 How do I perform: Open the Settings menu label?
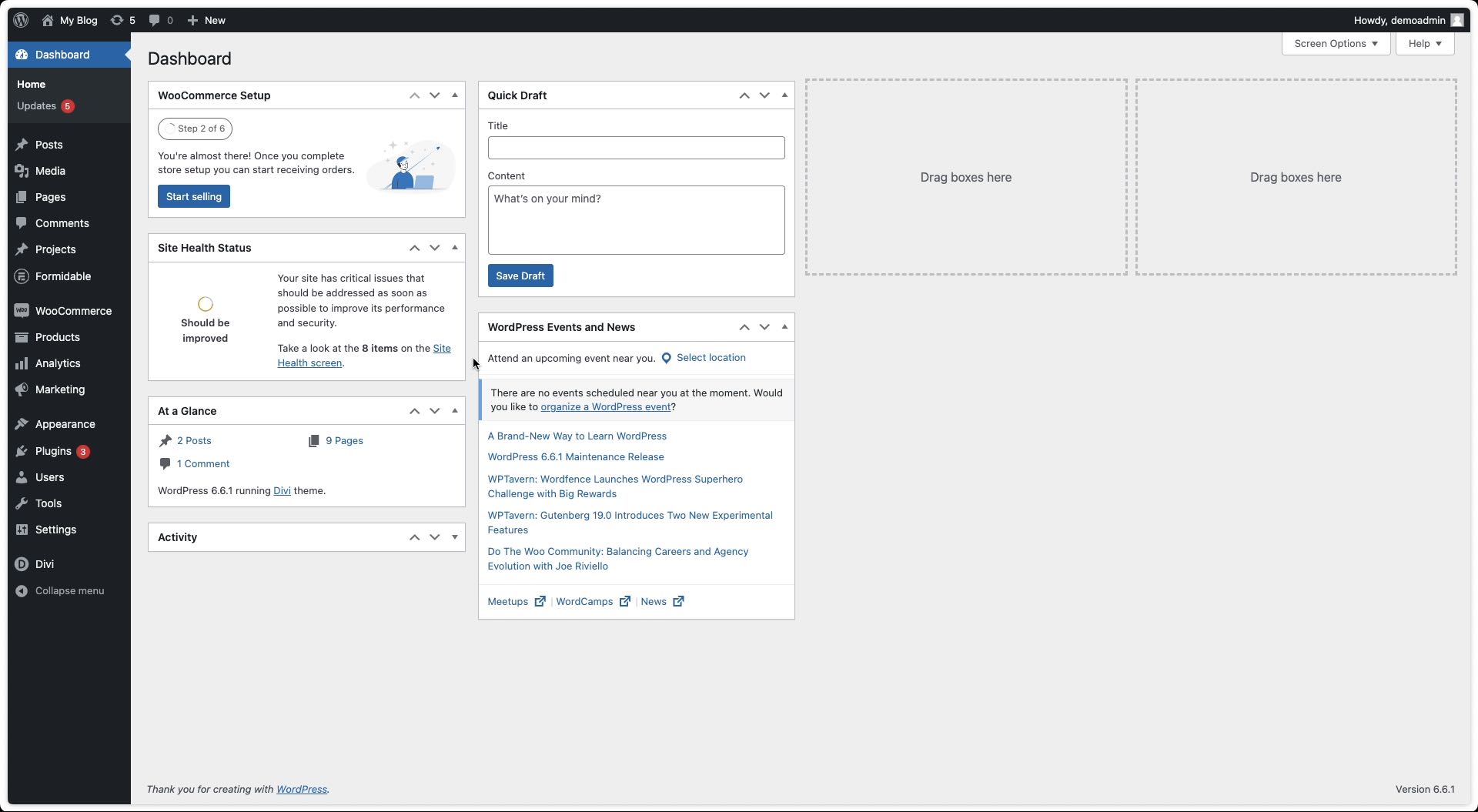click(56, 530)
